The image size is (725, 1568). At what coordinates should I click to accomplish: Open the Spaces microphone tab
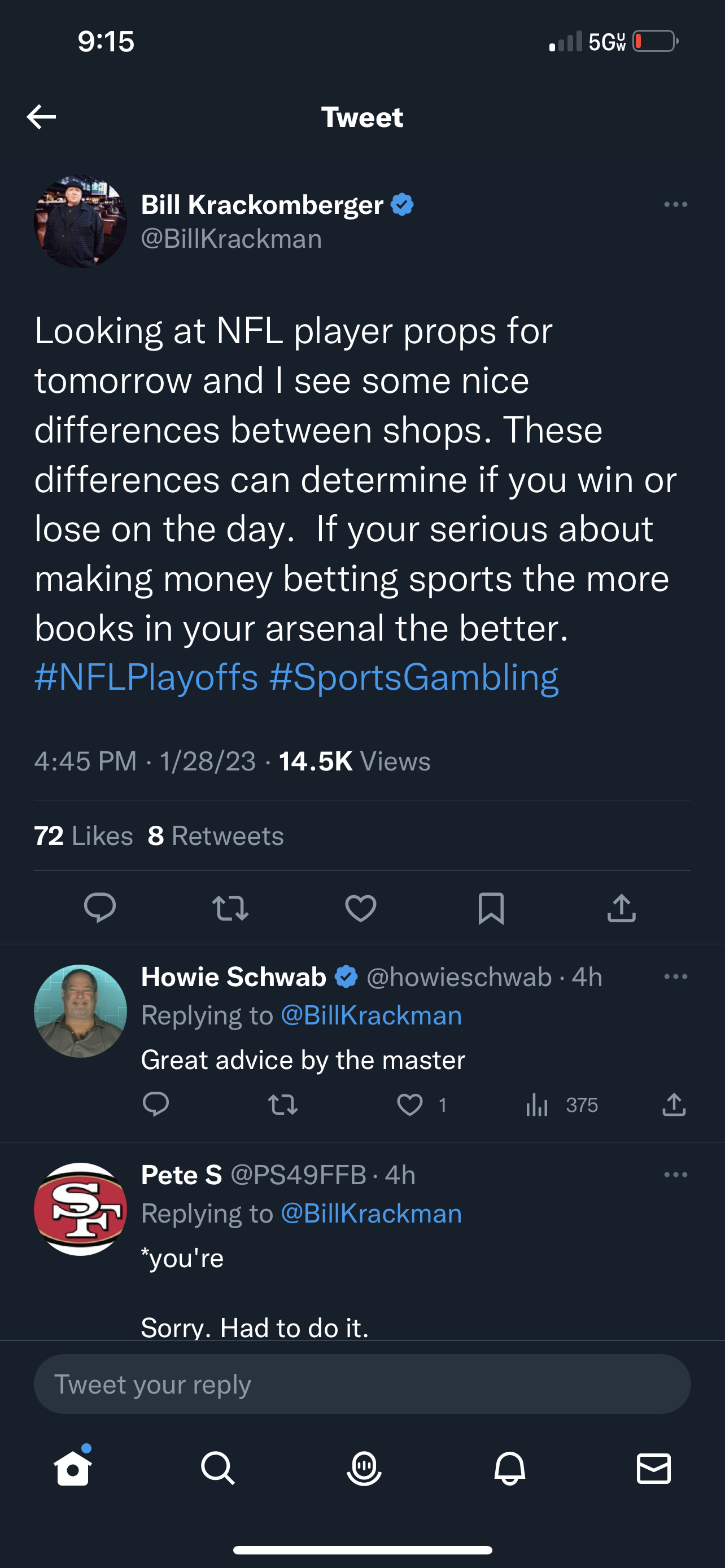(364, 1468)
